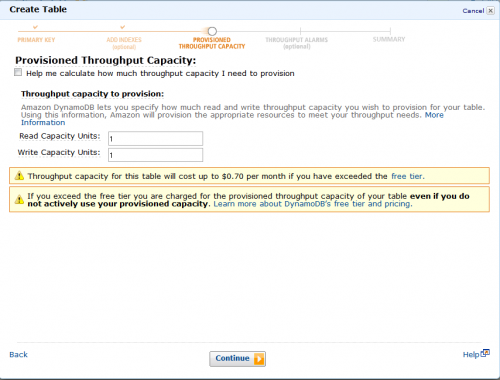Click the current step circle marker

pos(212,31)
